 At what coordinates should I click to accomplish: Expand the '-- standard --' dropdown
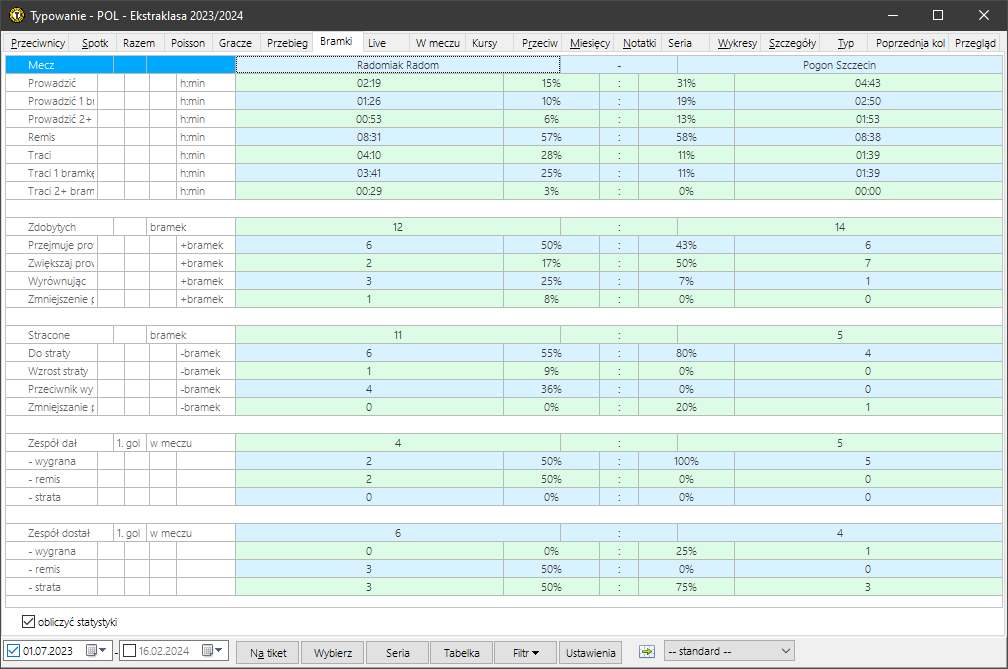728,652
